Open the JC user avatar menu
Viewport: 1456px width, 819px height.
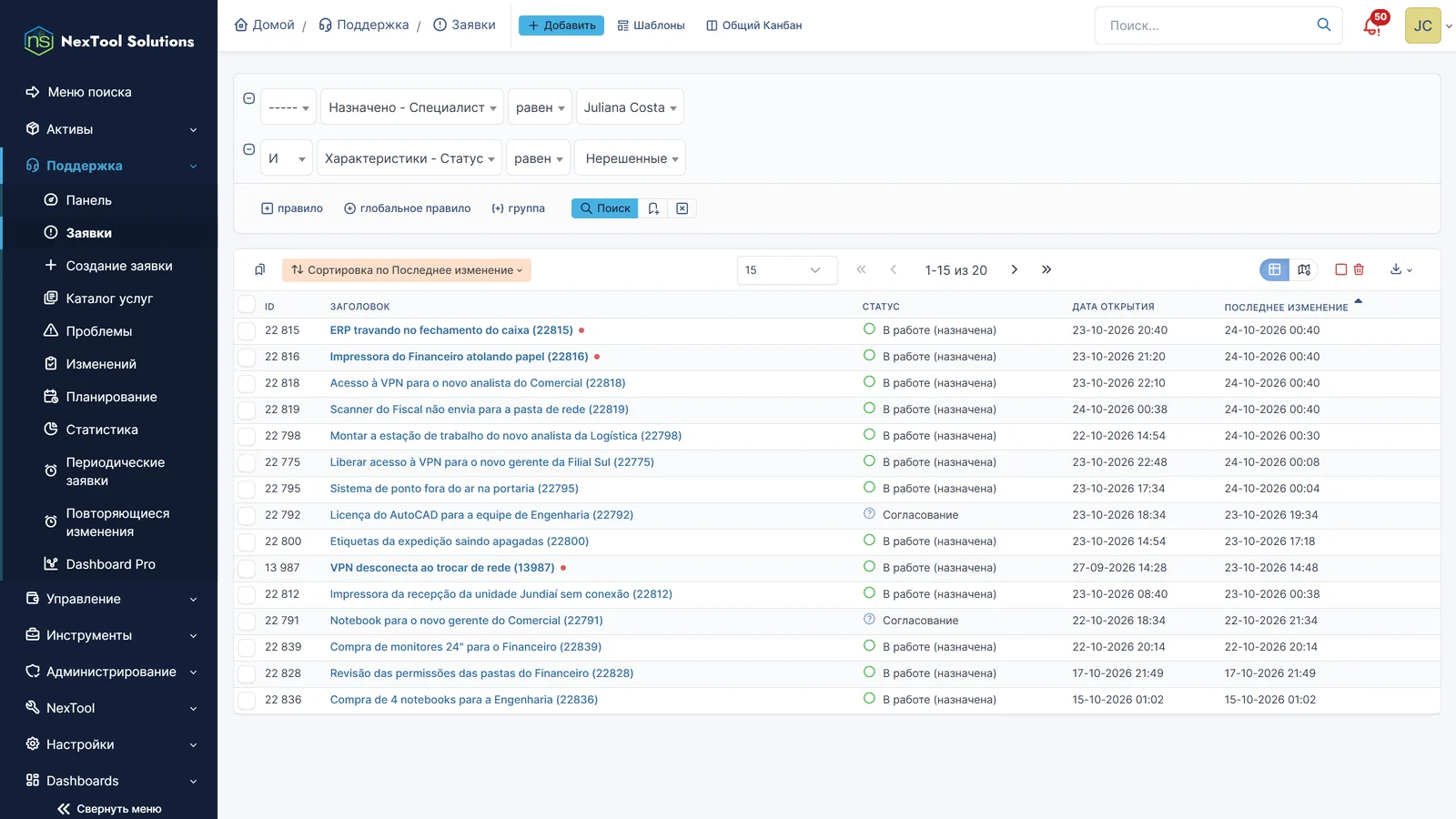click(x=1423, y=25)
